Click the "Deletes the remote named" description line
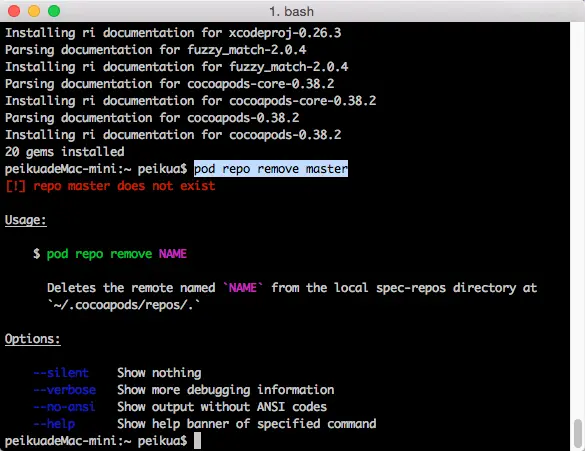 tap(292, 288)
